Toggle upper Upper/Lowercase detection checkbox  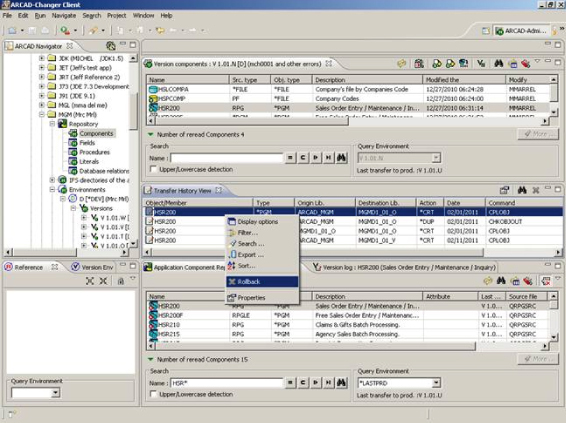pyautogui.click(x=153, y=169)
